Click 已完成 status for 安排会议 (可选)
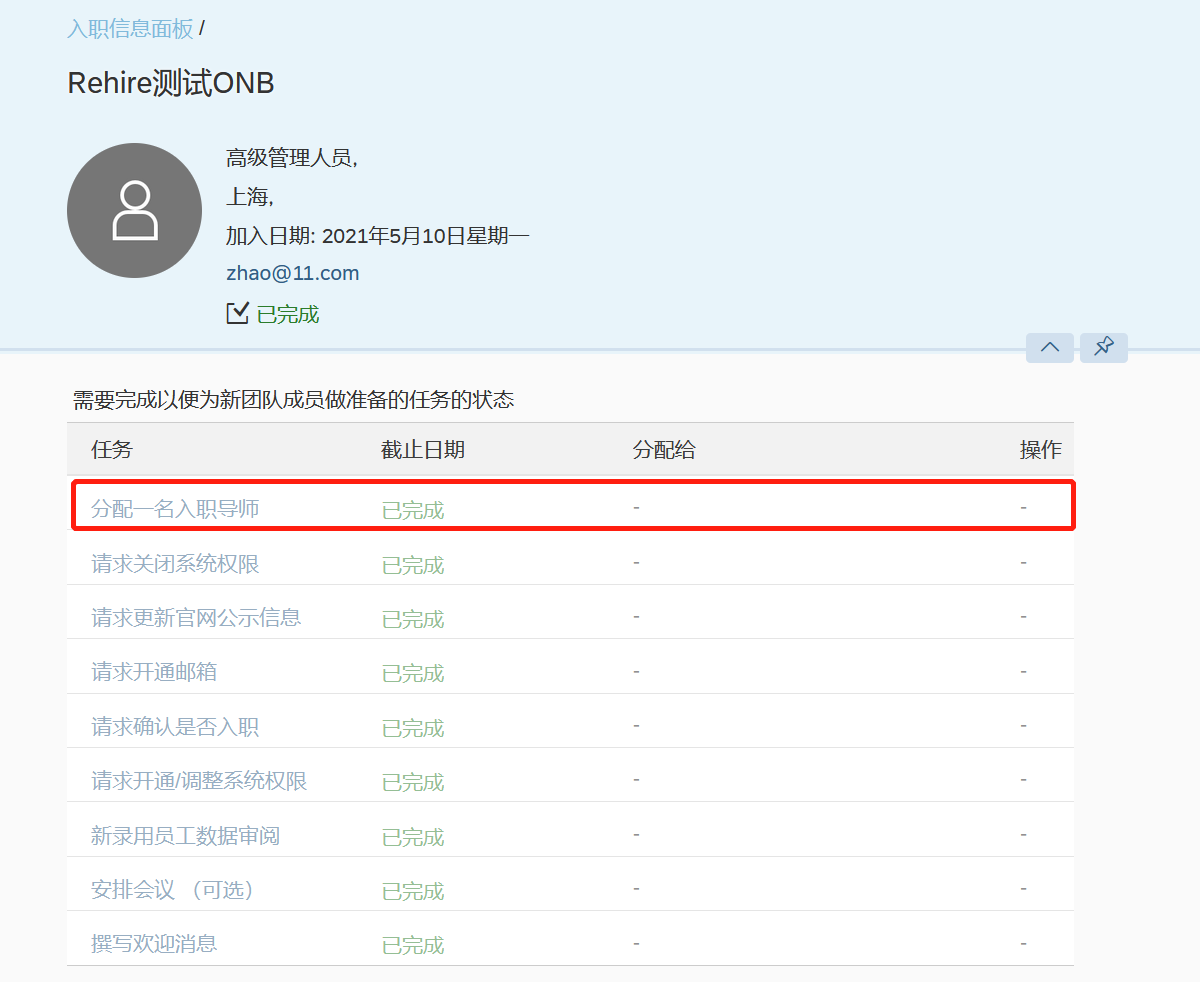1200x982 pixels. [x=413, y=891]
